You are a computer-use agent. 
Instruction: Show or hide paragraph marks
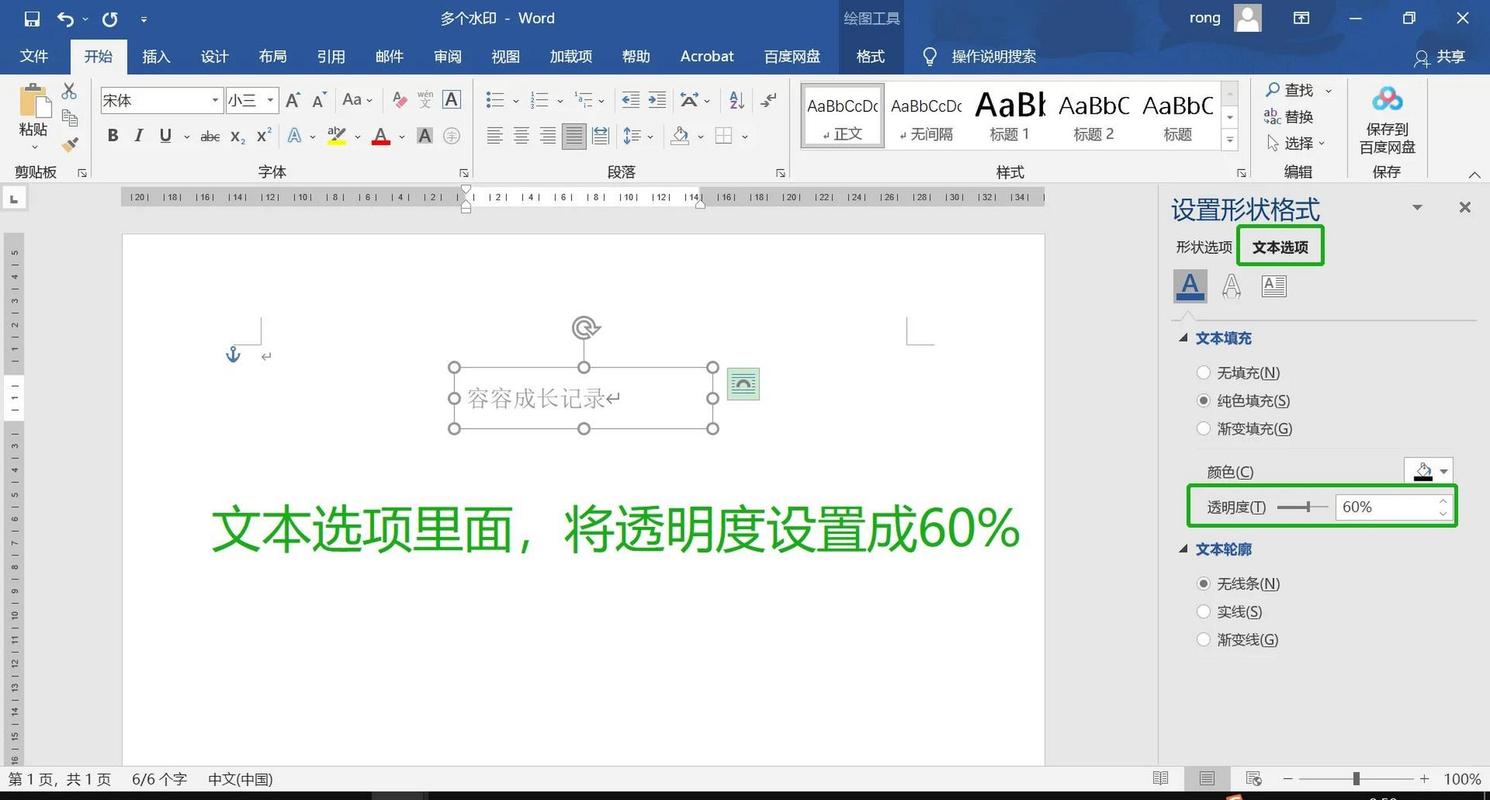(768, 100)
